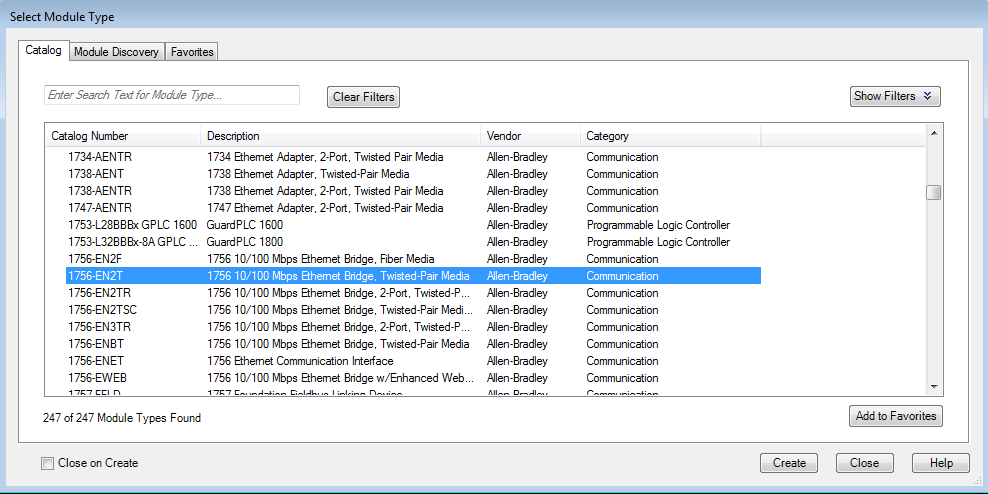Screen dimensions: 988x494
Task: Toggle the Close on Create checkbox
Action: [47, 464]
